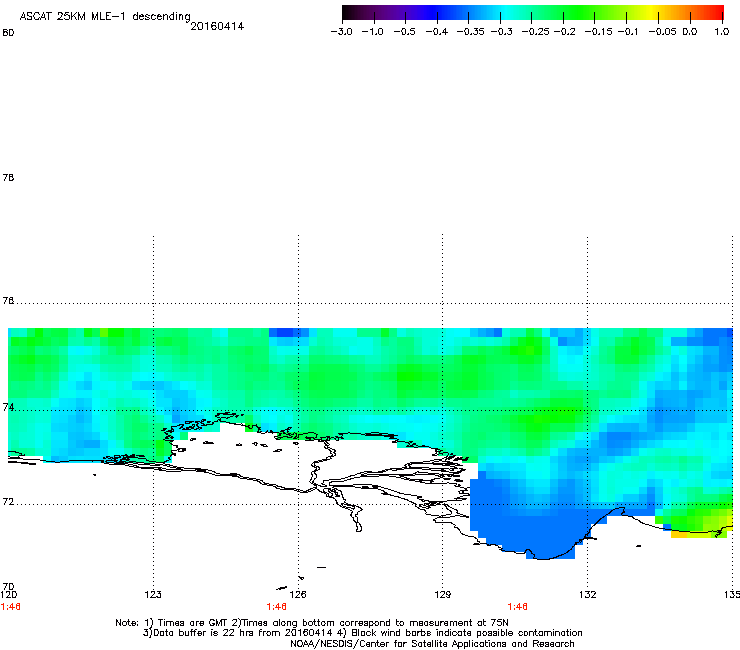Screen dimensions: 740x650
Task: Click the -0.4 color scale value
Action: pos(437,32)
